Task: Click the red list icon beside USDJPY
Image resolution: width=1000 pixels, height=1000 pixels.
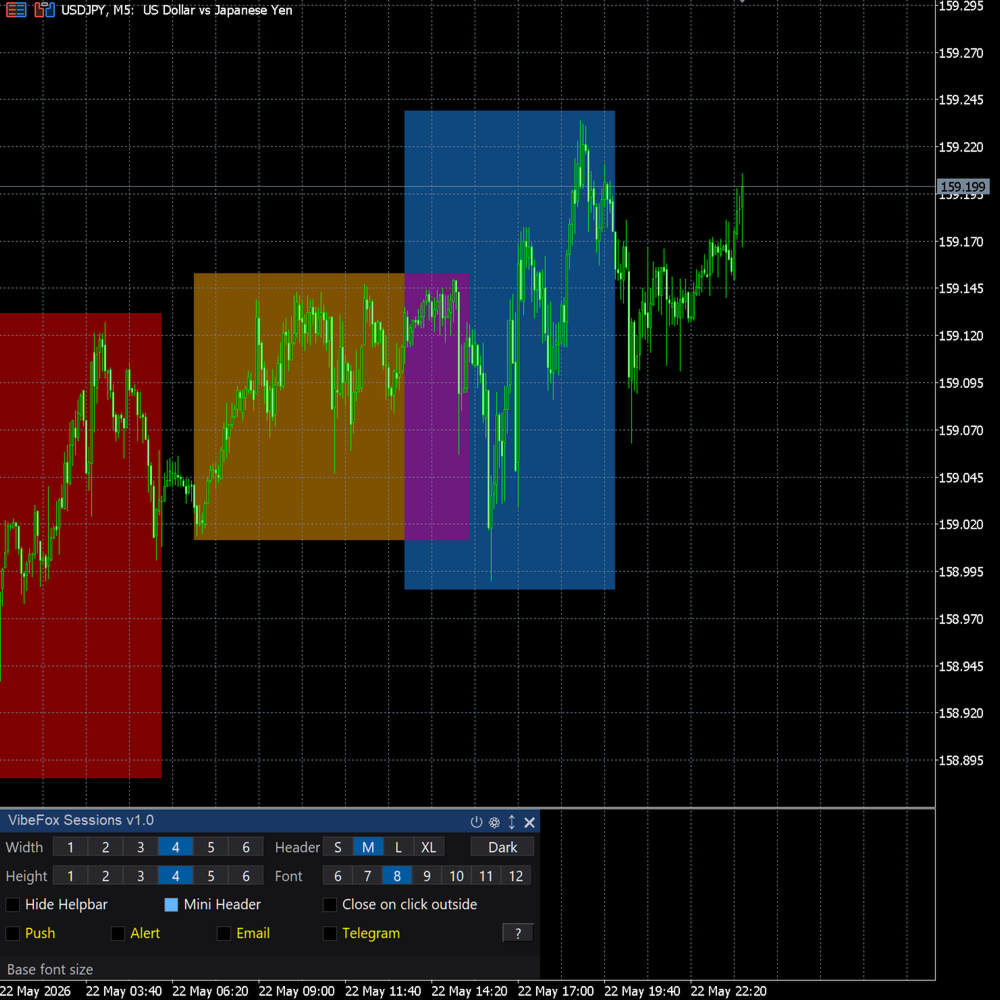Action: 16,10
